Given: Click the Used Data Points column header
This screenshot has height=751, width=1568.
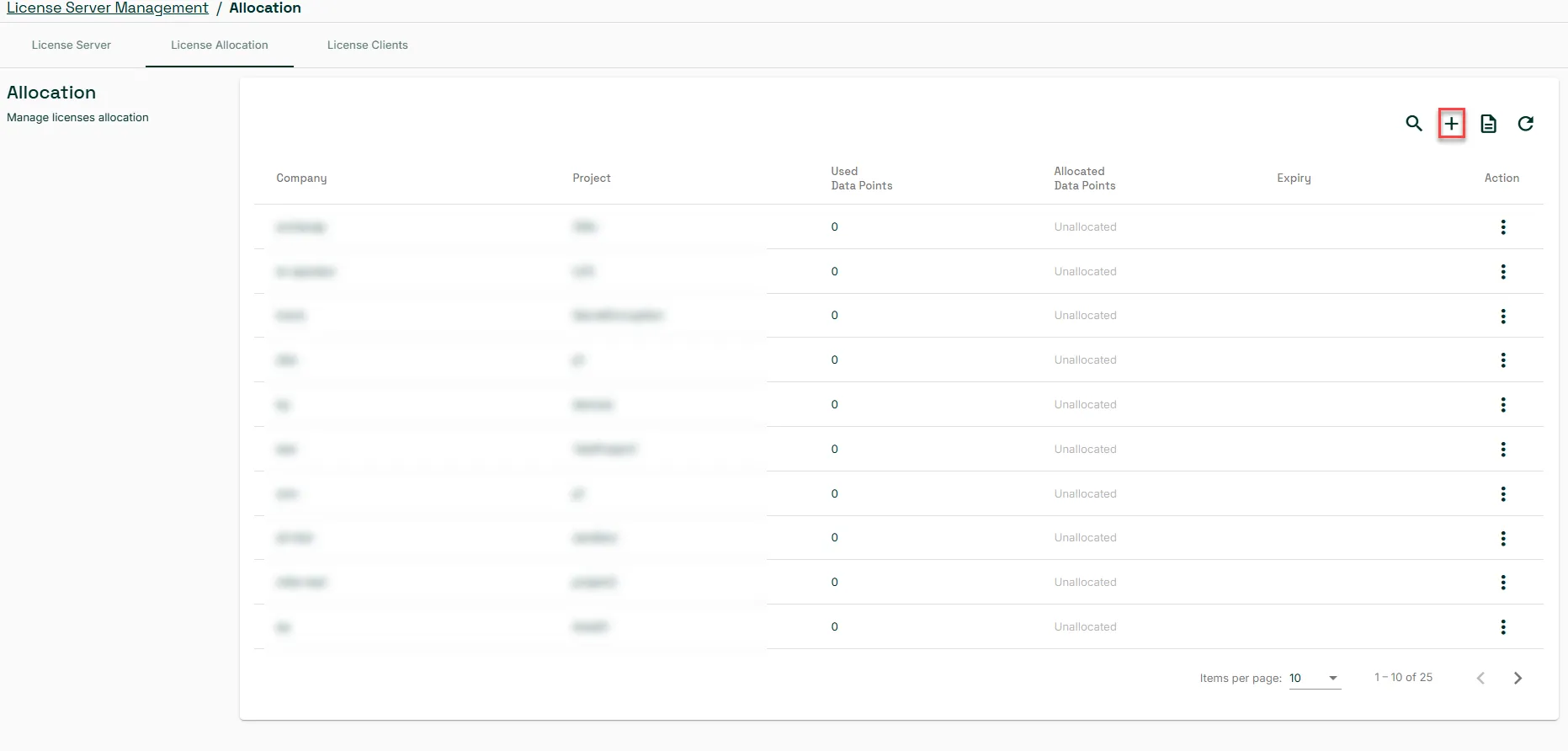Looking at the screenshot, I should [862, 178].
